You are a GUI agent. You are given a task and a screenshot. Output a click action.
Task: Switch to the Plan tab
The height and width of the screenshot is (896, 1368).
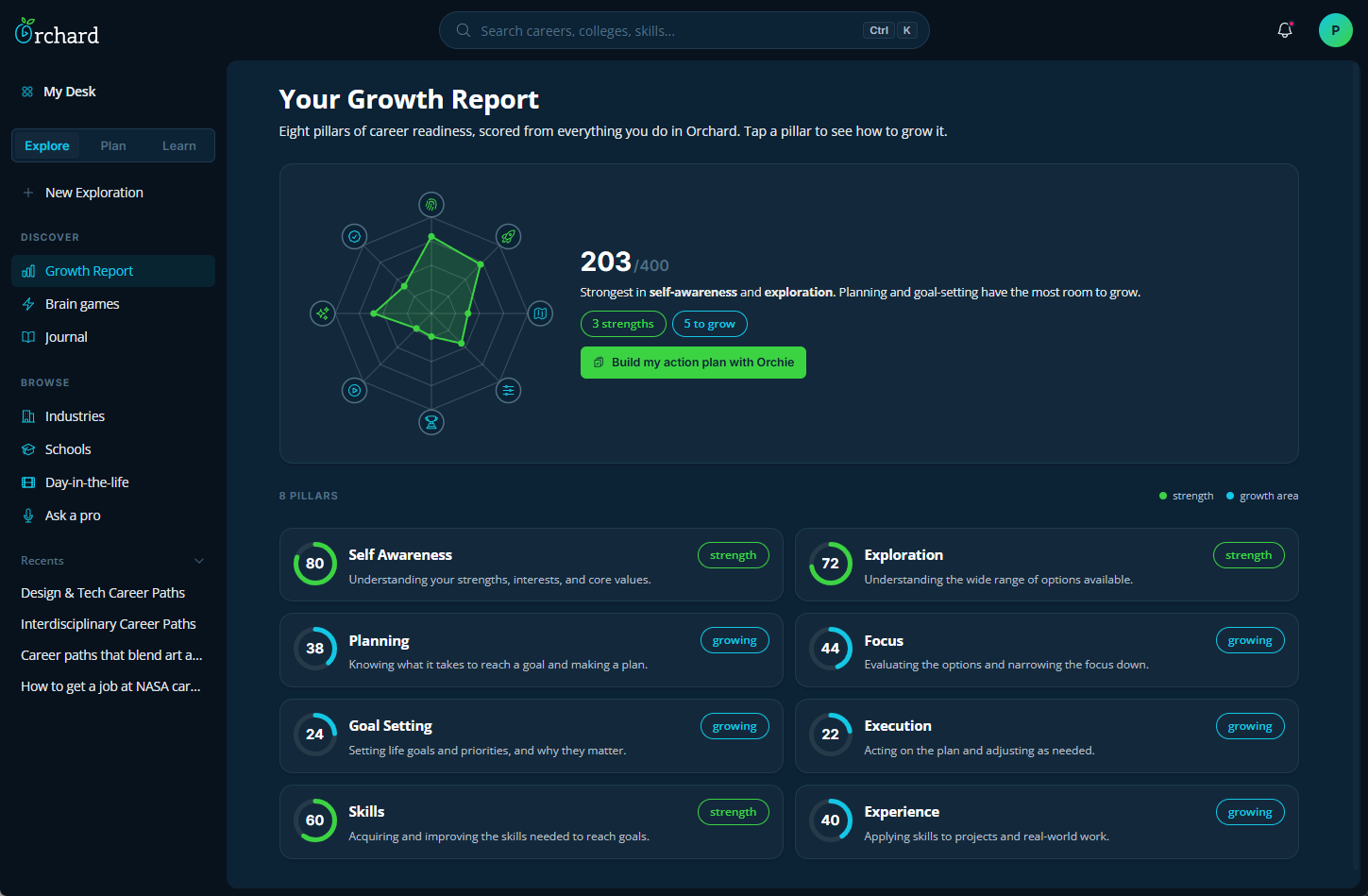click(x=113, y=145)
